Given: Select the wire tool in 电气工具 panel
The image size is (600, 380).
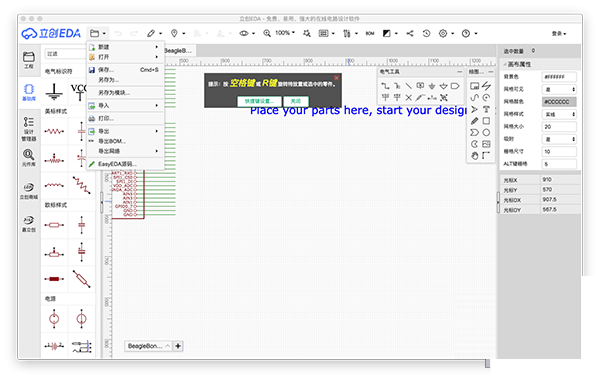Looking at the screenshot, I should 385,86.
